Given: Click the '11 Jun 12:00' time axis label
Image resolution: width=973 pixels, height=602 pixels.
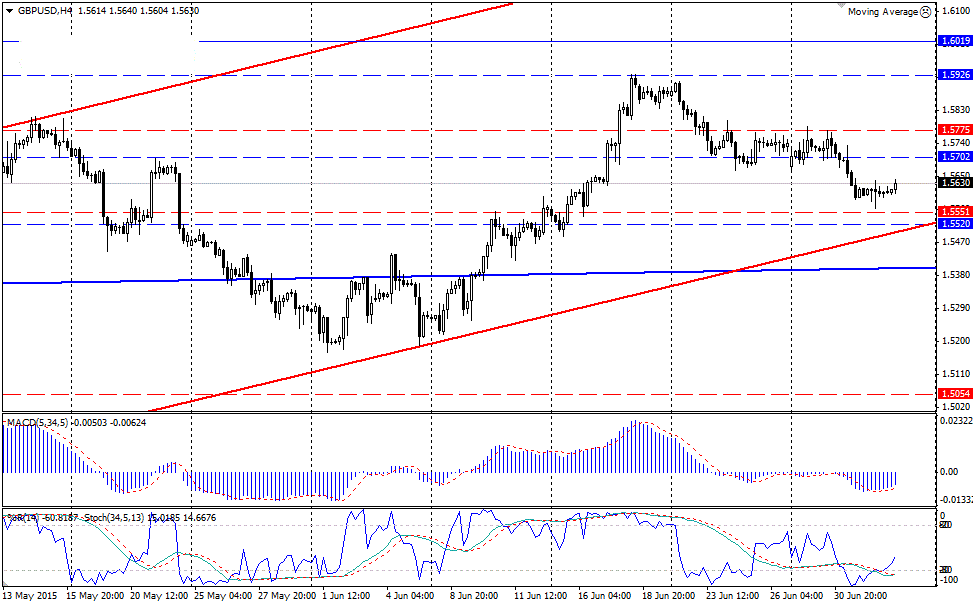Looking at the screenshot, I should pos(540,596).
